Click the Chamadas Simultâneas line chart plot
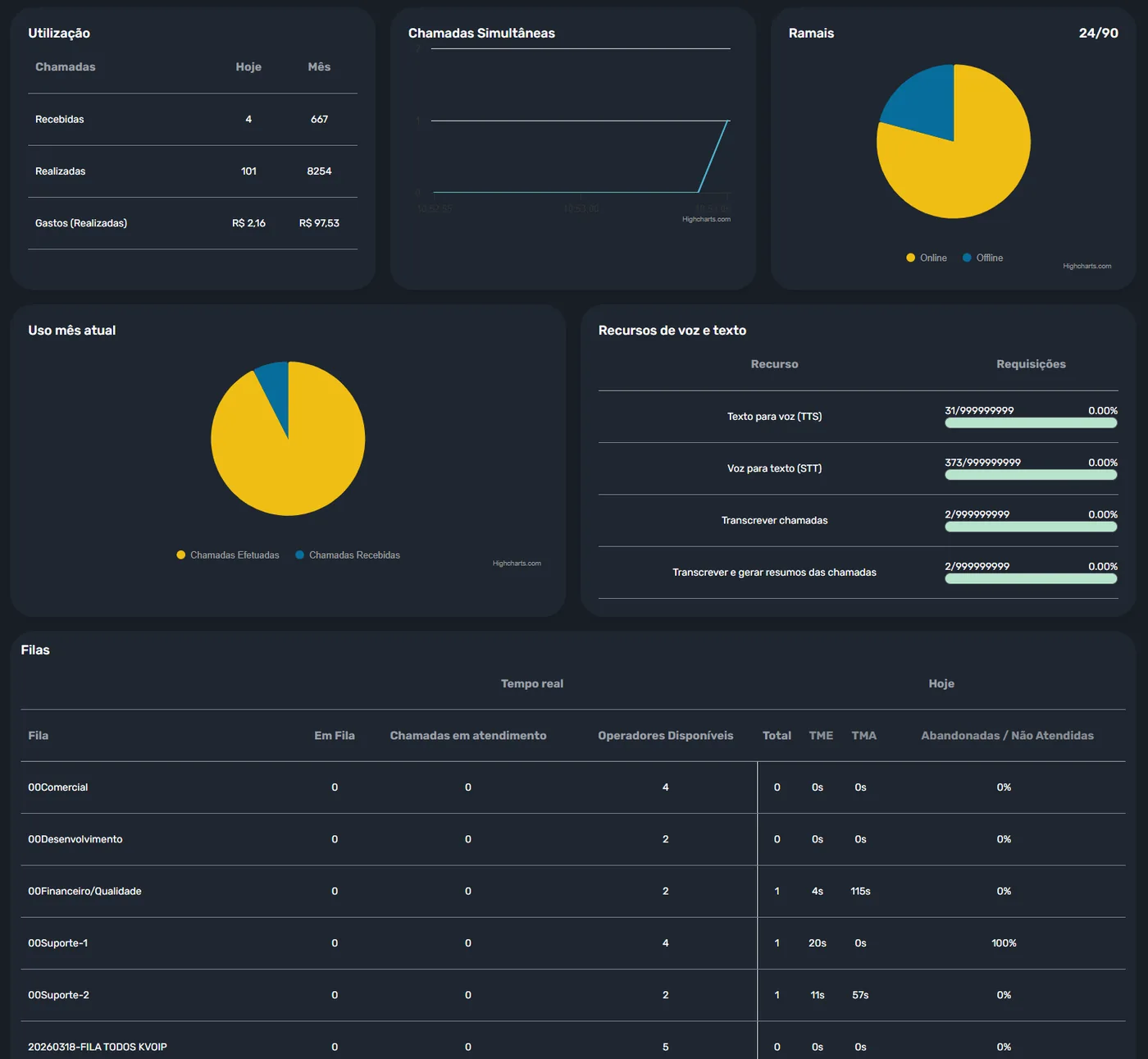Screen dimensions: 1148x1059 [x=581, y=121]
